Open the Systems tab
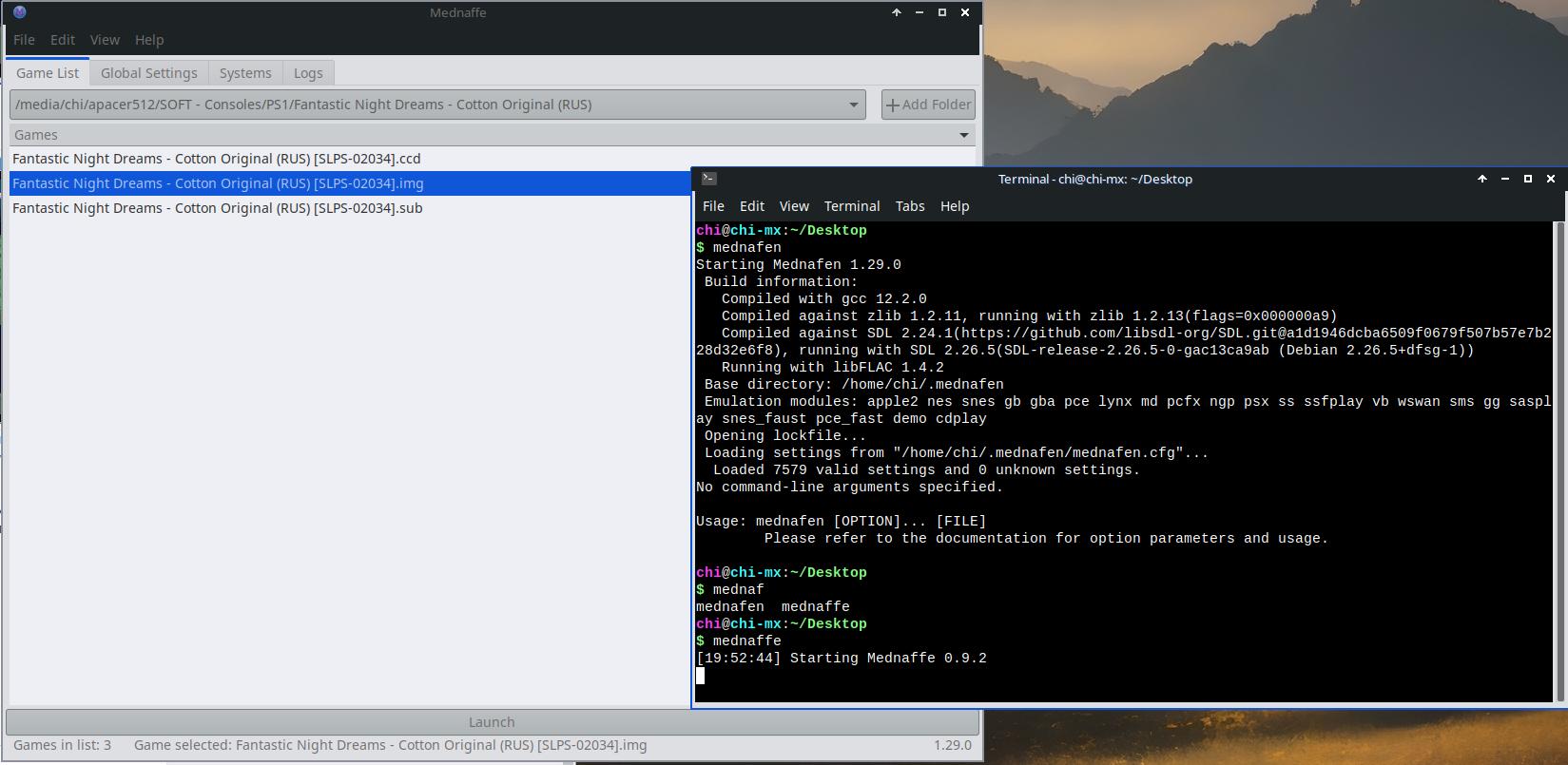This screenshot has width=1568, height=765. (245, 73)
